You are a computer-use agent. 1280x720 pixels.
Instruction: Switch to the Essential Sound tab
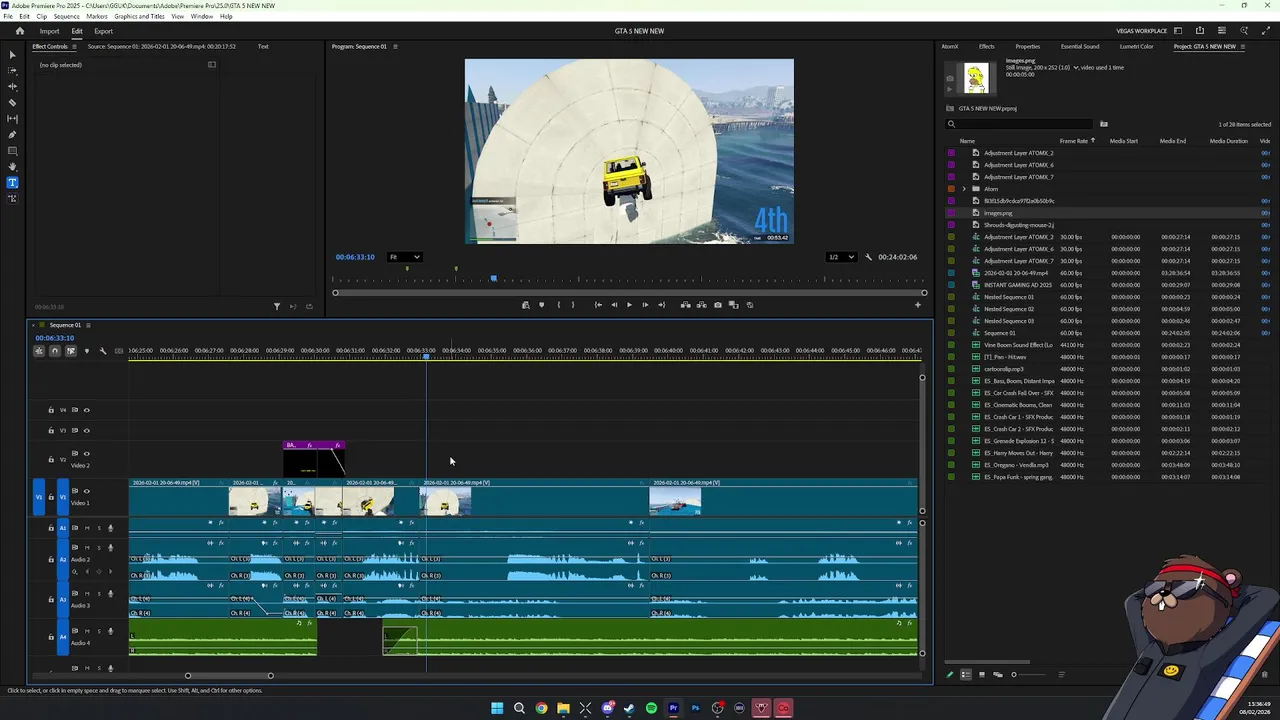pos(1080,46)
